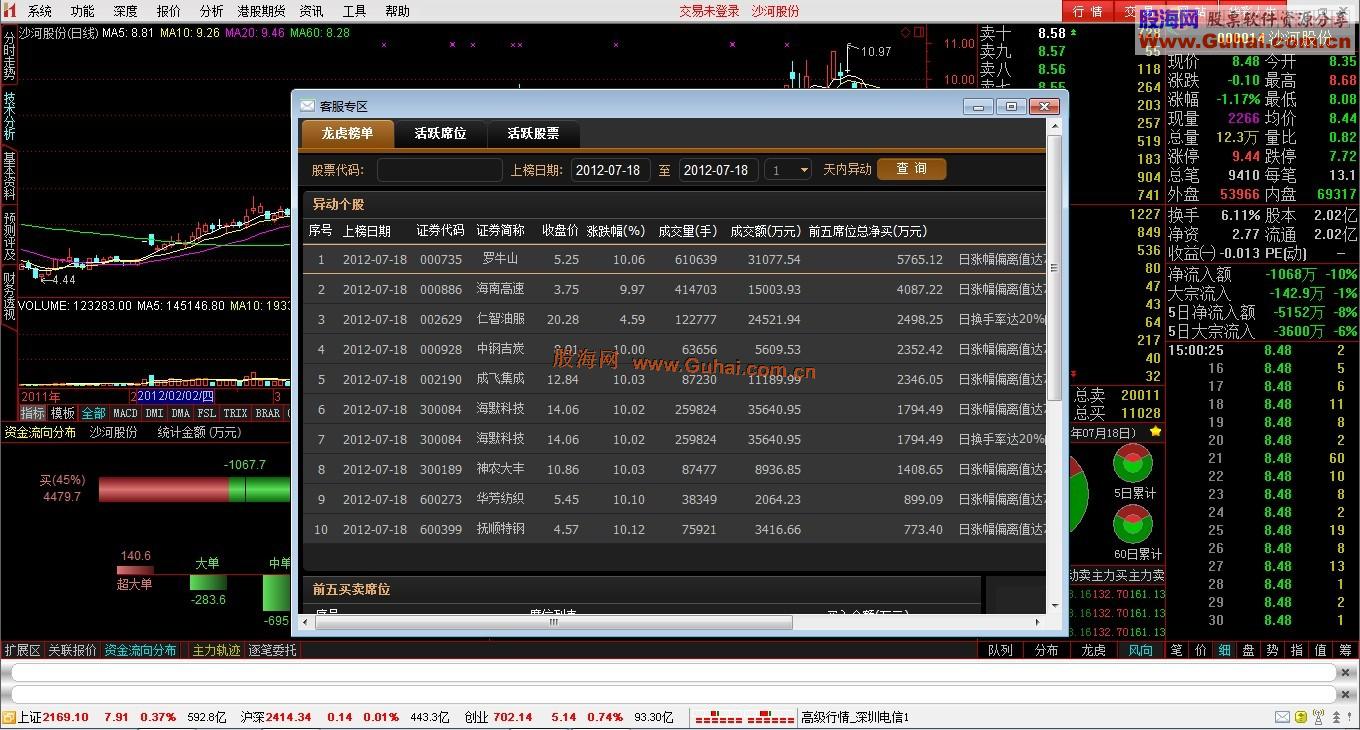
Task: Open the 港股期货 menu
Action: [261, 11]
